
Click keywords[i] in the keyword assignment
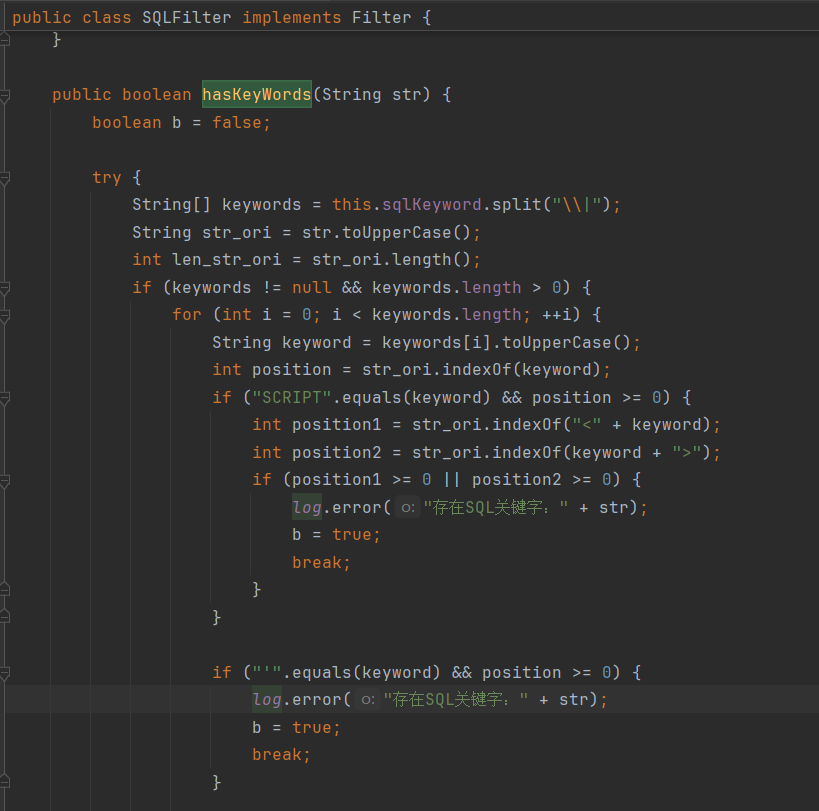tap(437, 343)
